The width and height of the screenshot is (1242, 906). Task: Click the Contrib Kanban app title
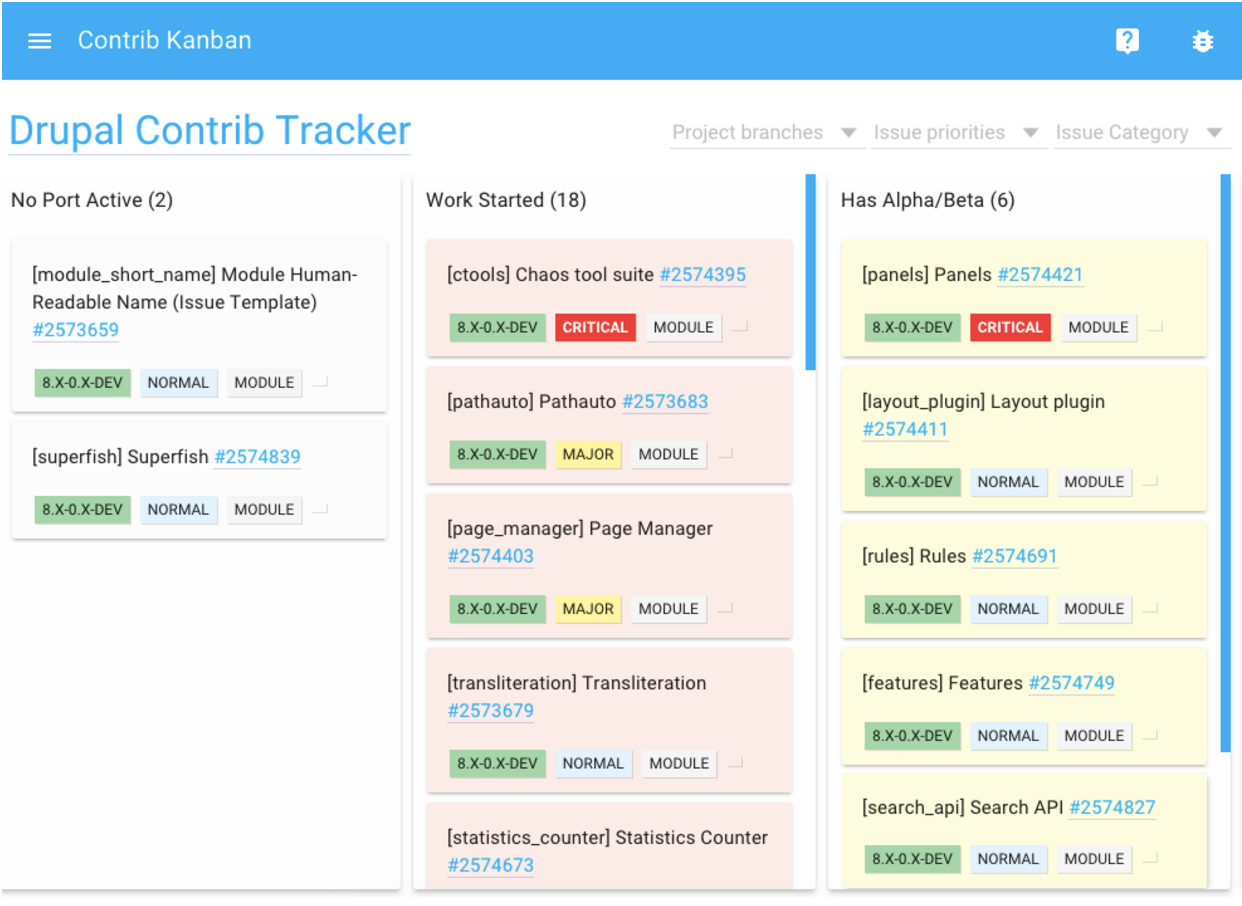click(165, 41)
